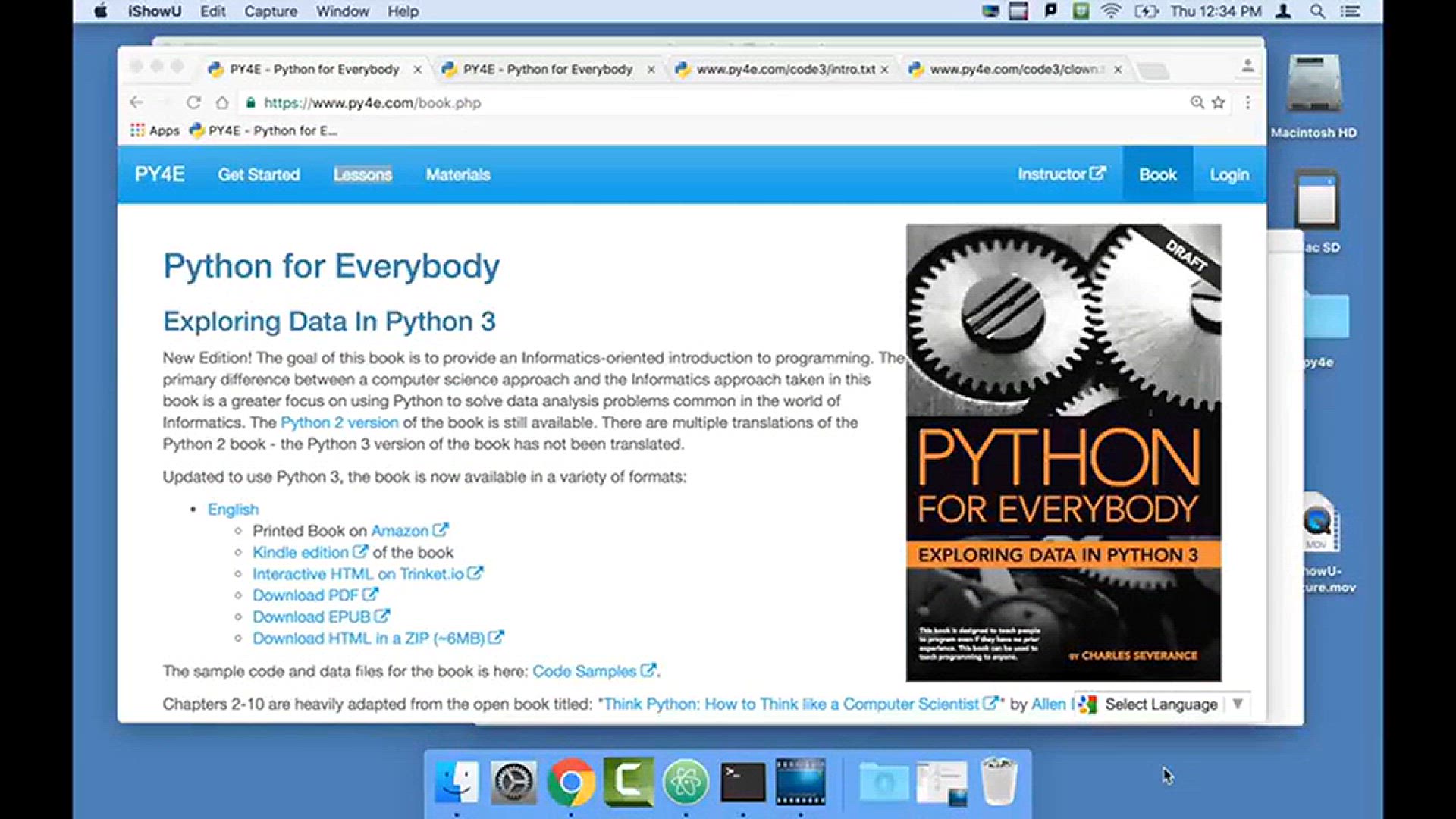Open the iShowU menu
The width and height of the screenshot is (1456, 819).
pos(153,11)
